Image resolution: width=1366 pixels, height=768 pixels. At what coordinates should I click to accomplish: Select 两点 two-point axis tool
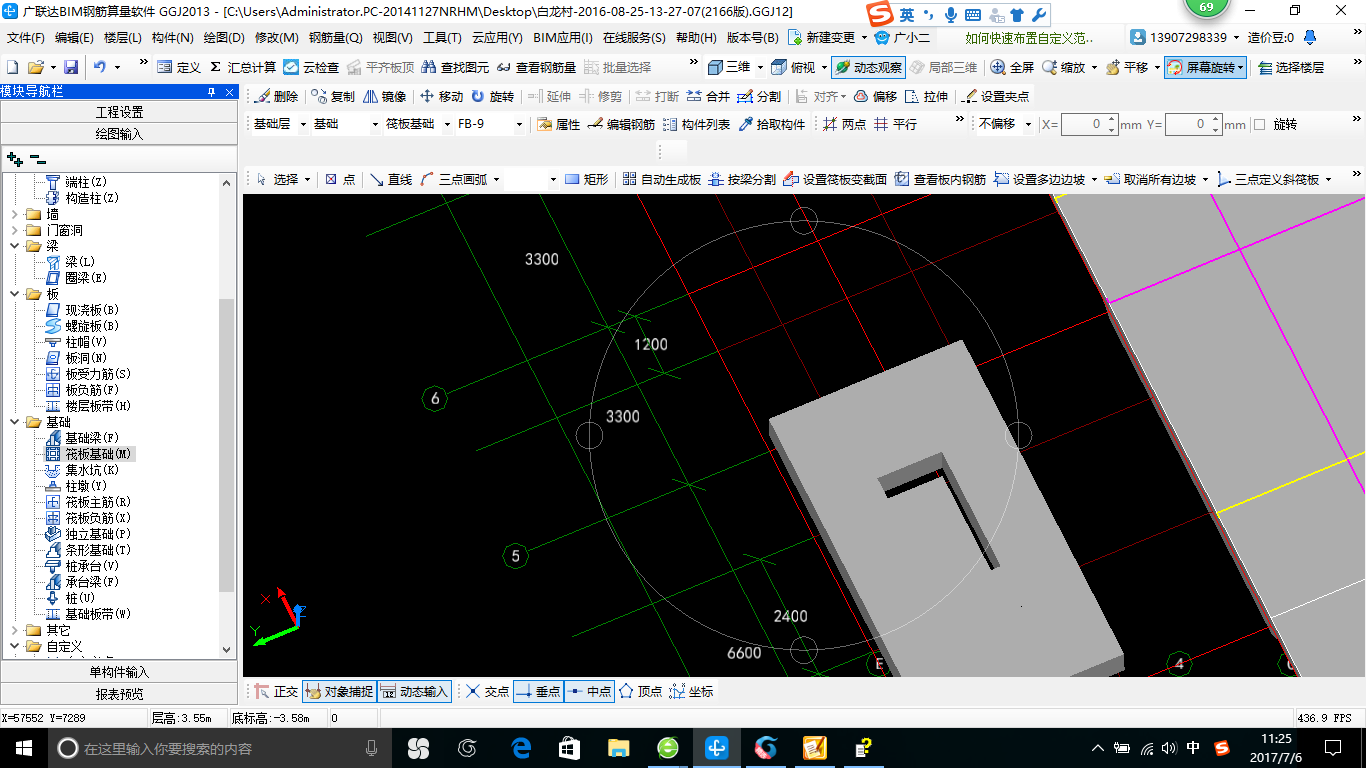[845, 124]
